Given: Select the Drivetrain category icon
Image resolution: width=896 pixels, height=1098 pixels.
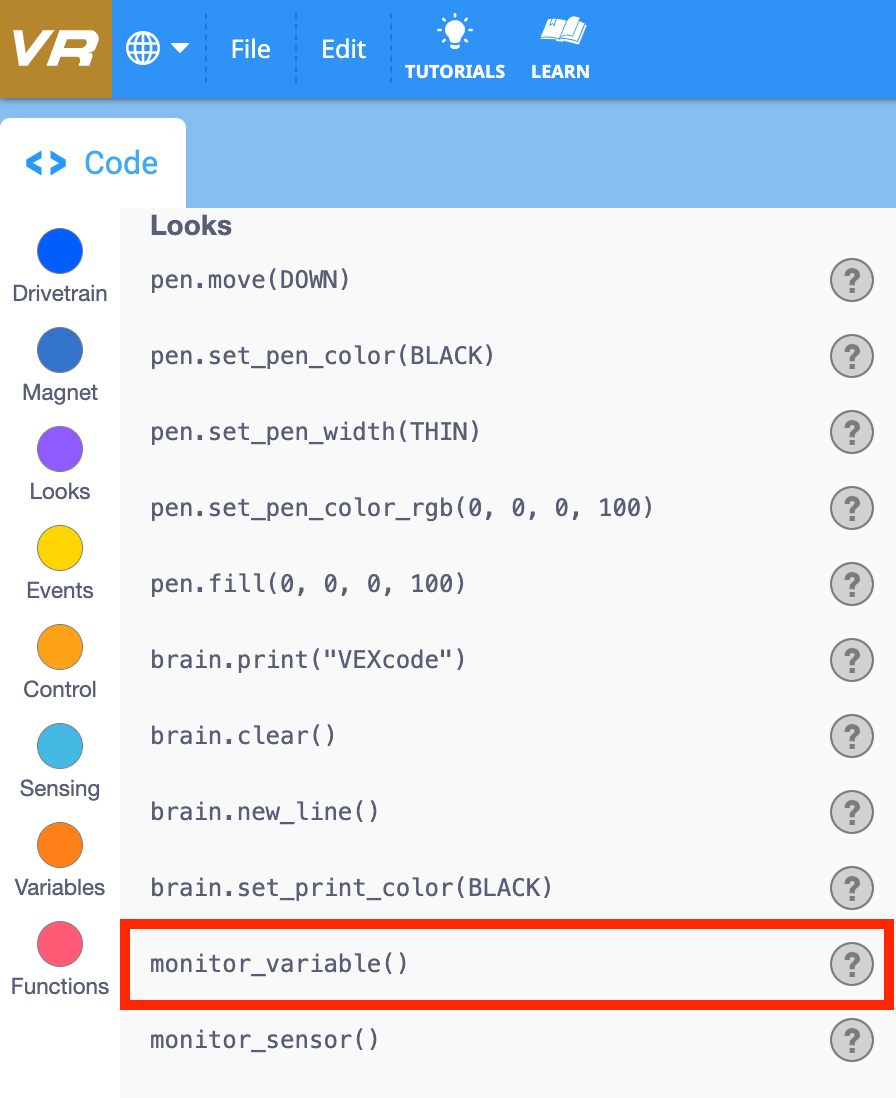Looking at the screenshot, I should tap(59, 251).
